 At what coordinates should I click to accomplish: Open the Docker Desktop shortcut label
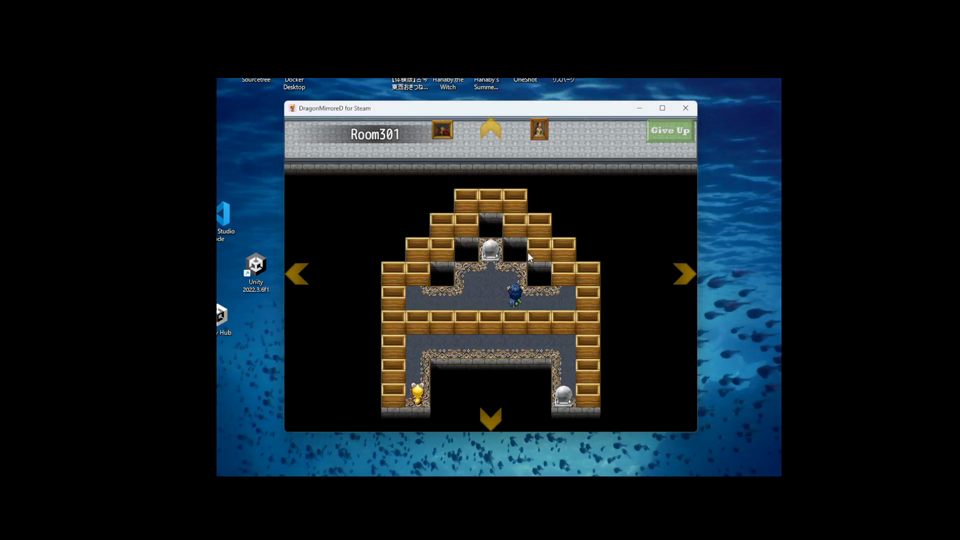click(x=294, y=84)
